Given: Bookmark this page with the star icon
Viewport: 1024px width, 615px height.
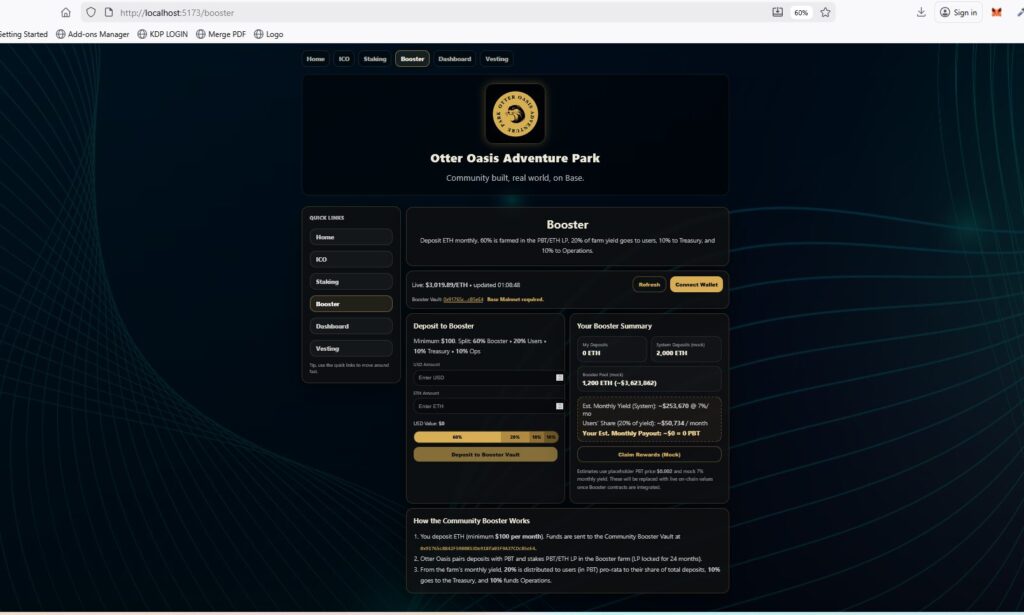Looking at the screenshot, I should [825, 12].
